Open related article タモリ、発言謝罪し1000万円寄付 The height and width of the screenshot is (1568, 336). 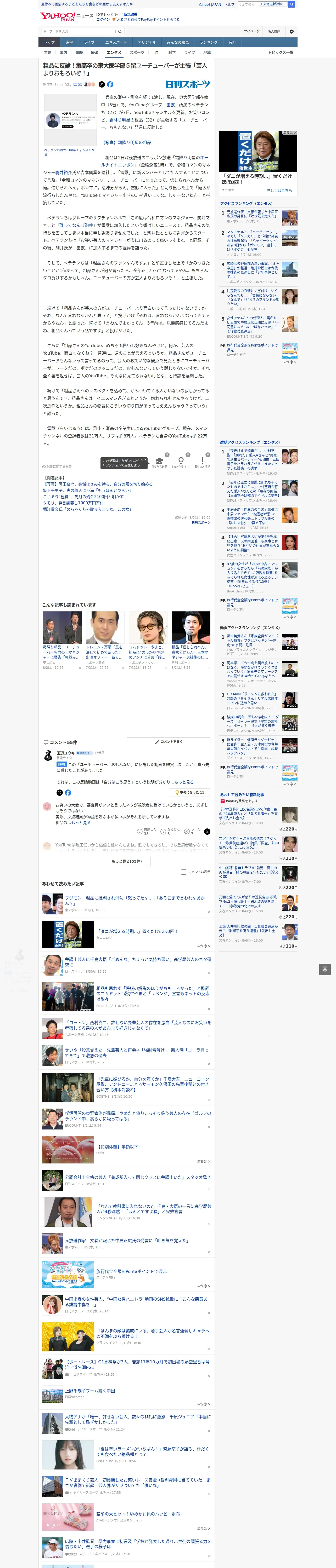73,503
